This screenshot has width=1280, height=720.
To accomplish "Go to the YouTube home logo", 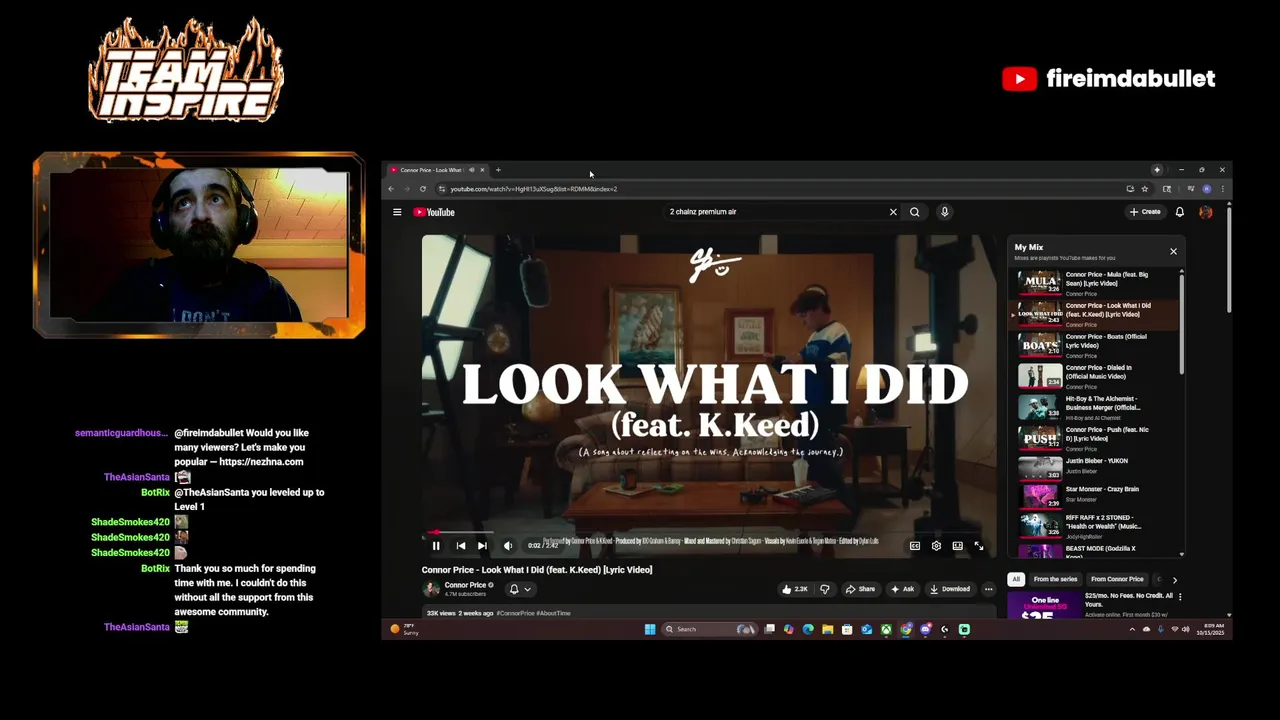I will tap(434, 212).
